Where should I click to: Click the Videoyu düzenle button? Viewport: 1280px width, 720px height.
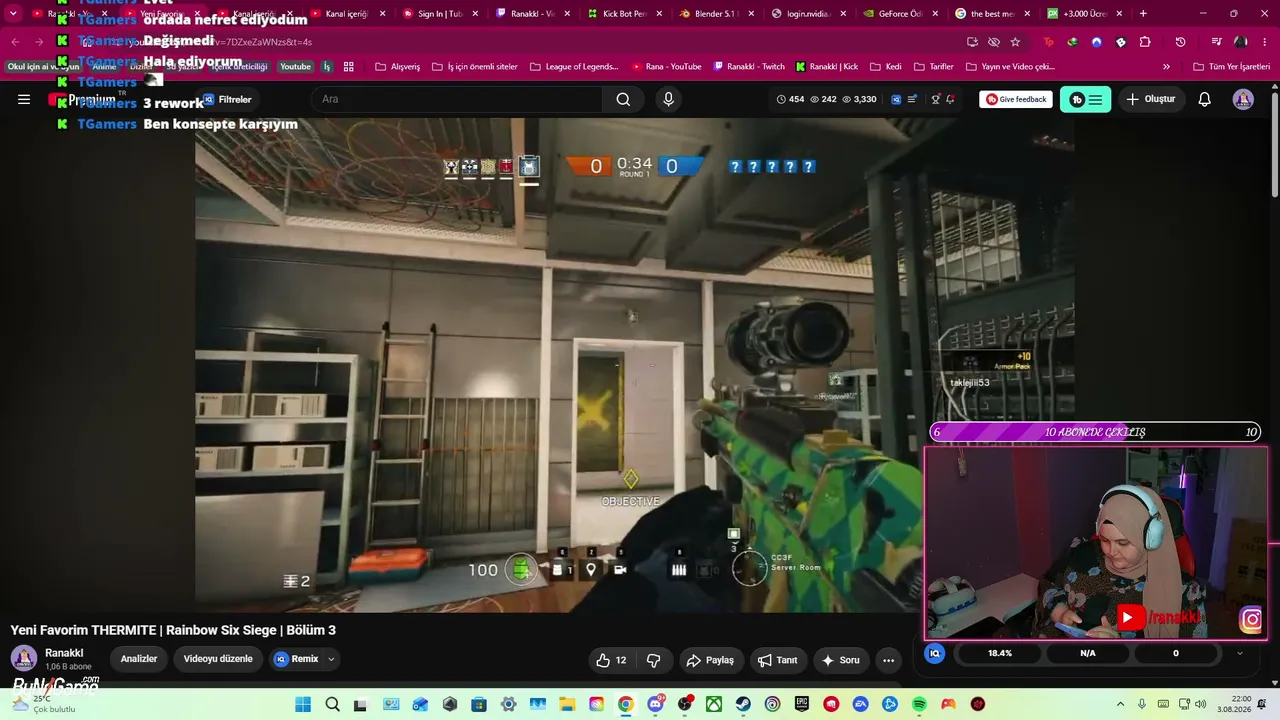pyautogui.click(x=218, y=659)
